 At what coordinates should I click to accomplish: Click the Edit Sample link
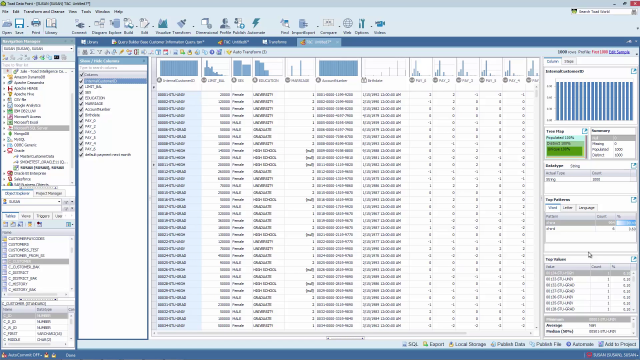(x=619, y=52)
